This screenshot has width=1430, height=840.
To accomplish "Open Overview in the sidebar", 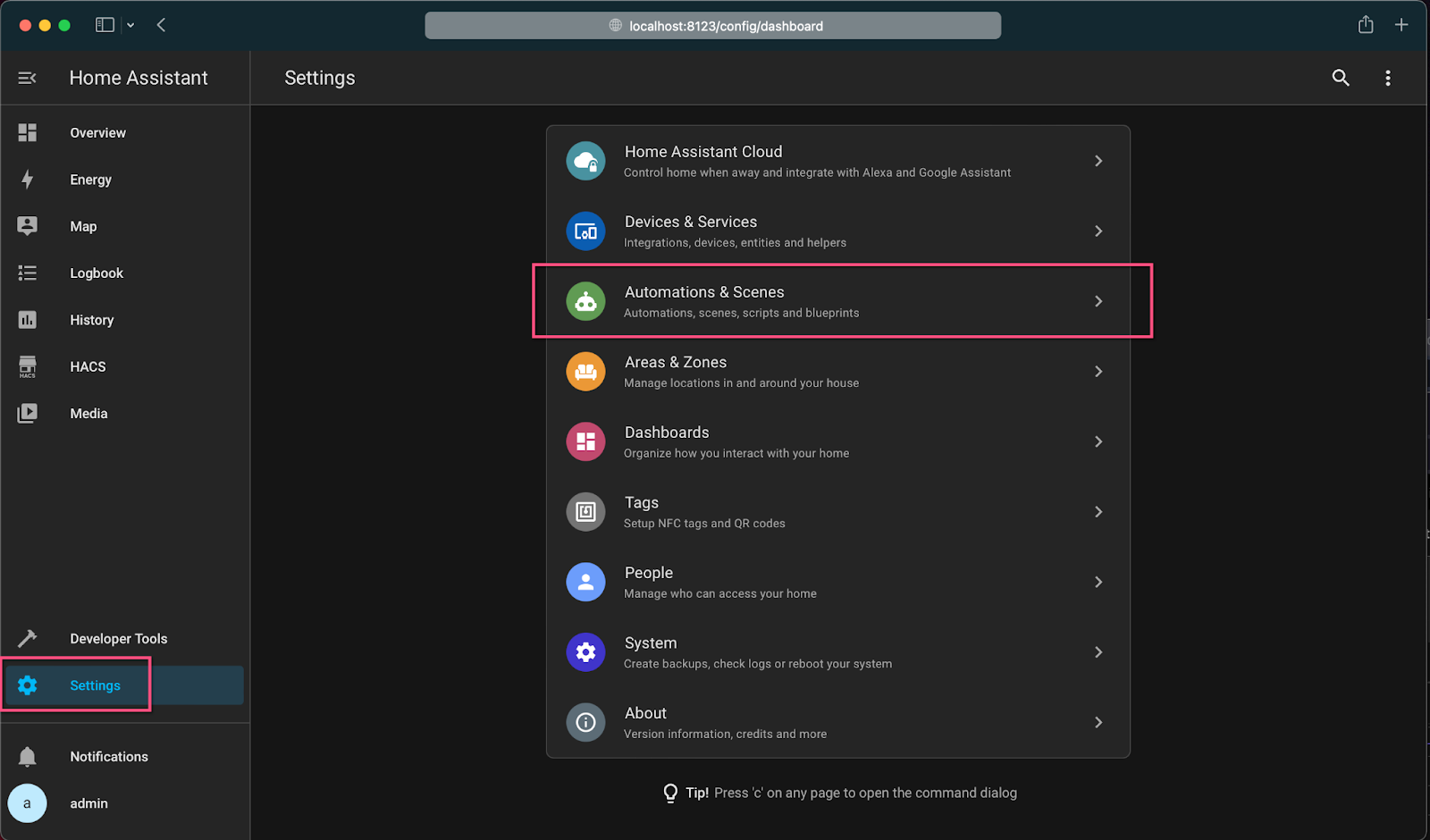I will click(x=97, y=133).
